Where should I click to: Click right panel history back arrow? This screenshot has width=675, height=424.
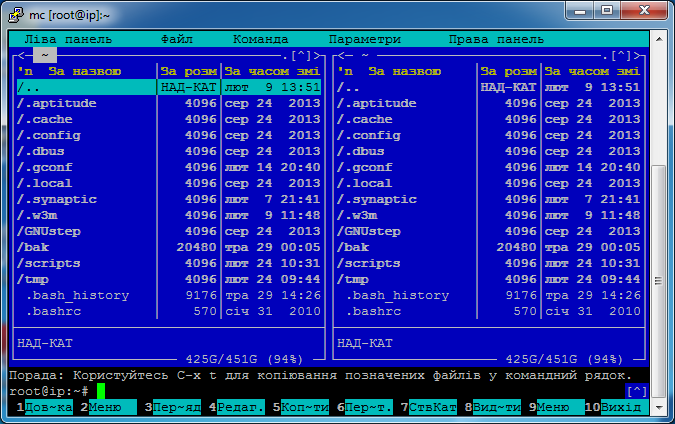(x=342, y=56)
